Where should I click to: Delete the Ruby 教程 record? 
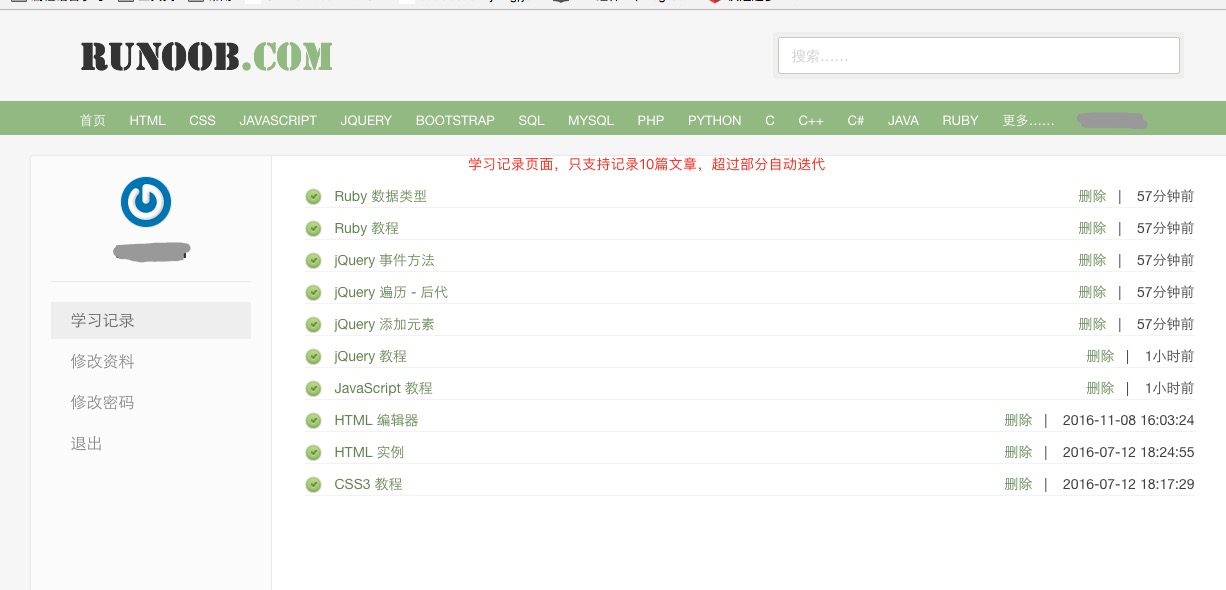pyautogui.click(x=1092, y=228)
